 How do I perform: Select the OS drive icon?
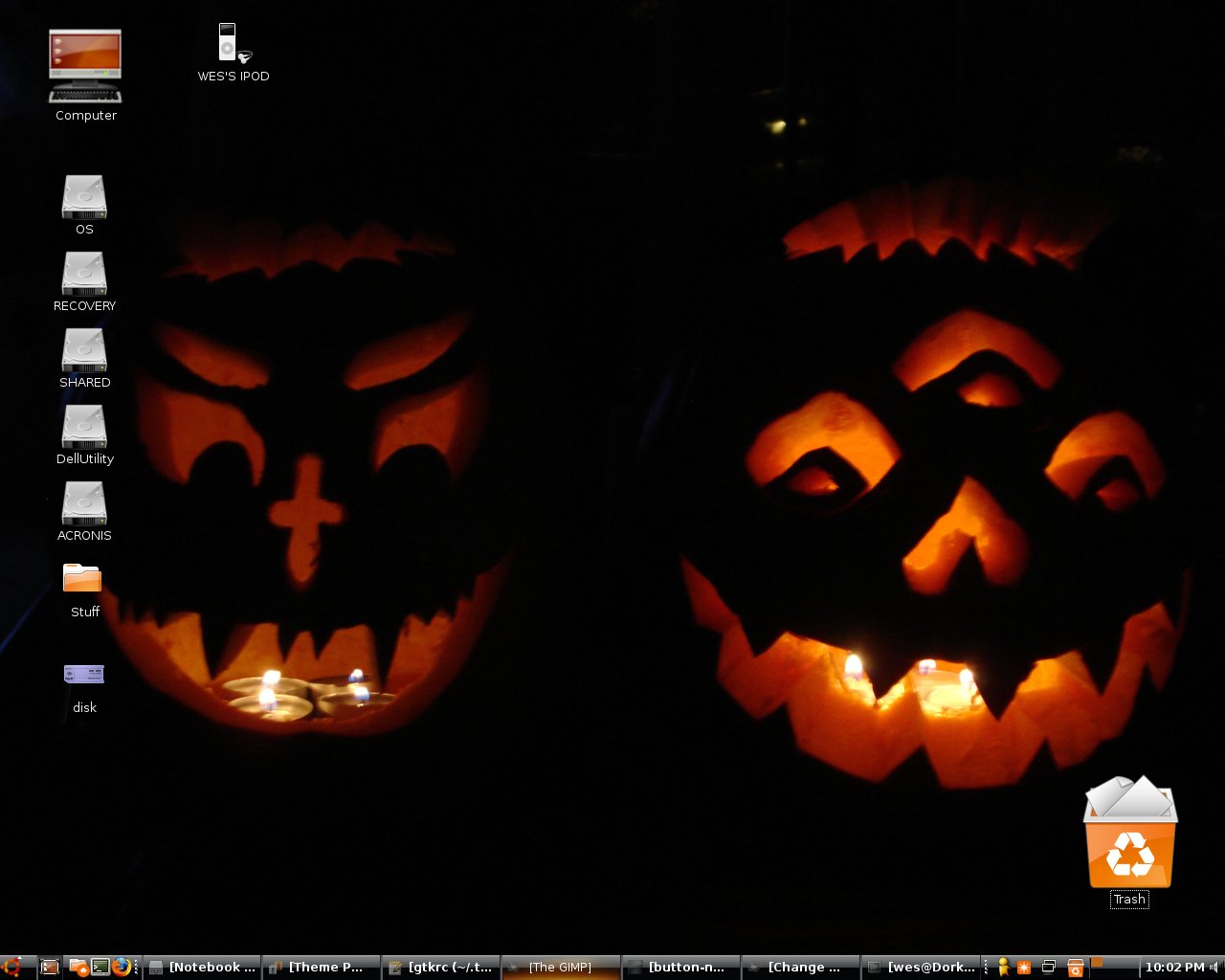point(84,196)
